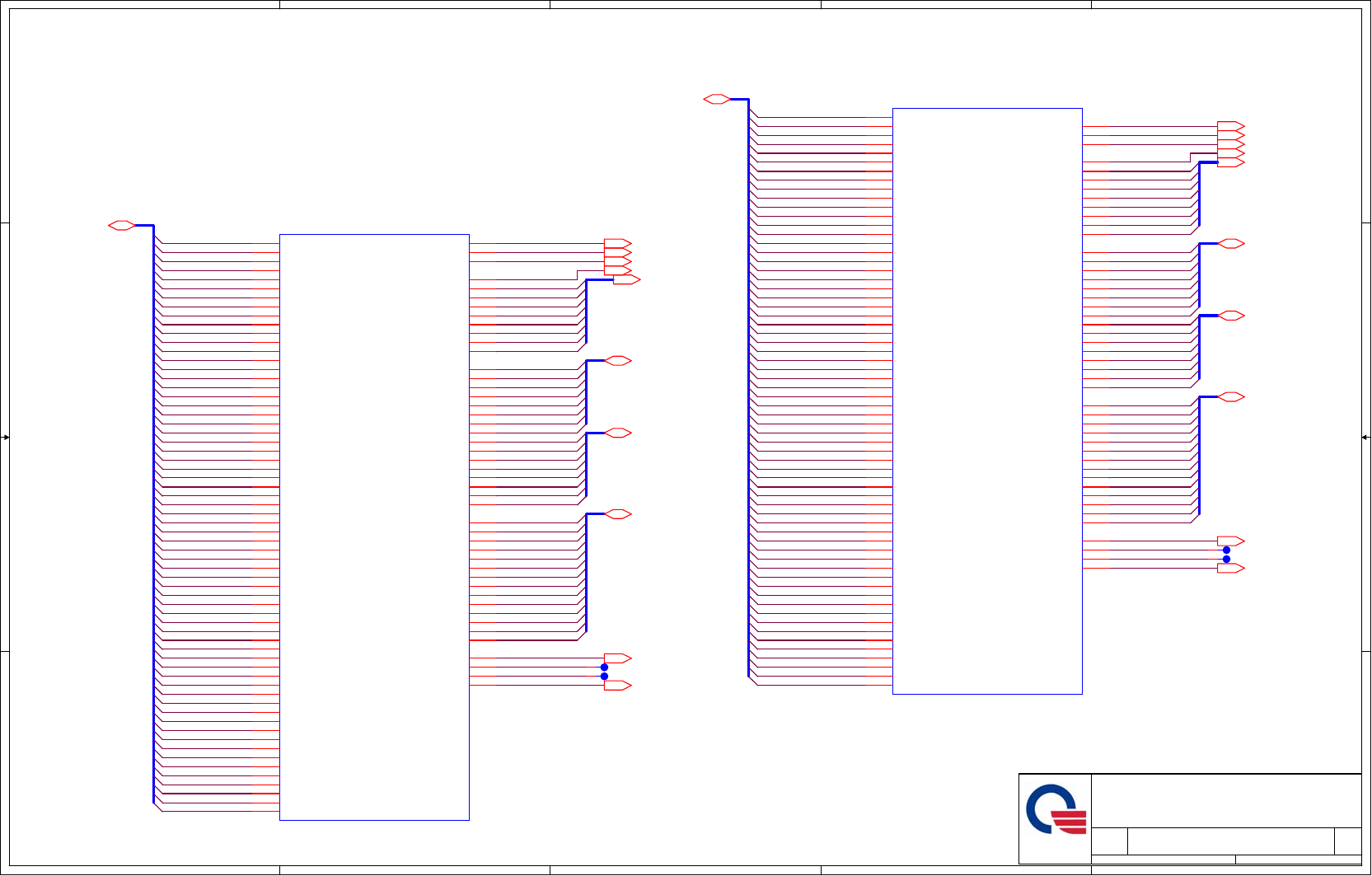
Task: Click the input bus port feeding the left block
Action: pyautogui.click(x=122, y=225)
